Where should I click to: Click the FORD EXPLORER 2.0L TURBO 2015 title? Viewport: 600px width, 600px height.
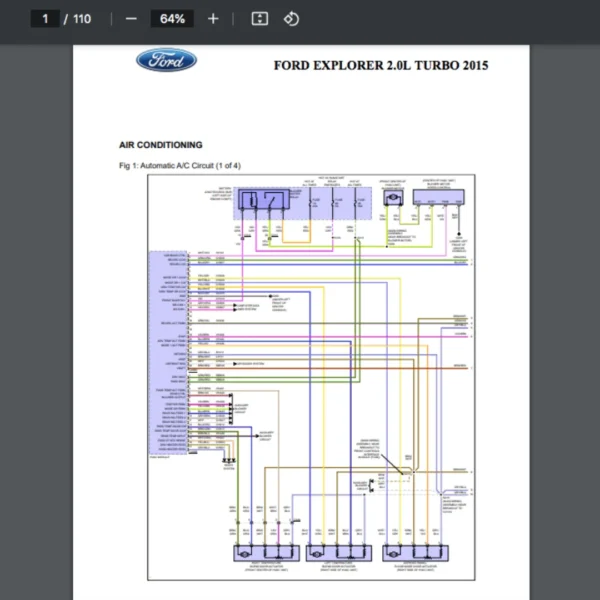(x=381, y=65)
